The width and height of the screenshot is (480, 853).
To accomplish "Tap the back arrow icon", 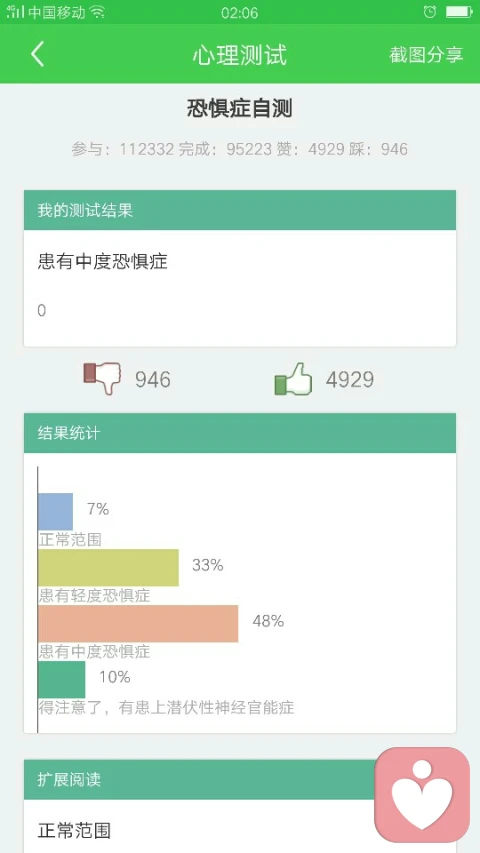I will point(37,54).
